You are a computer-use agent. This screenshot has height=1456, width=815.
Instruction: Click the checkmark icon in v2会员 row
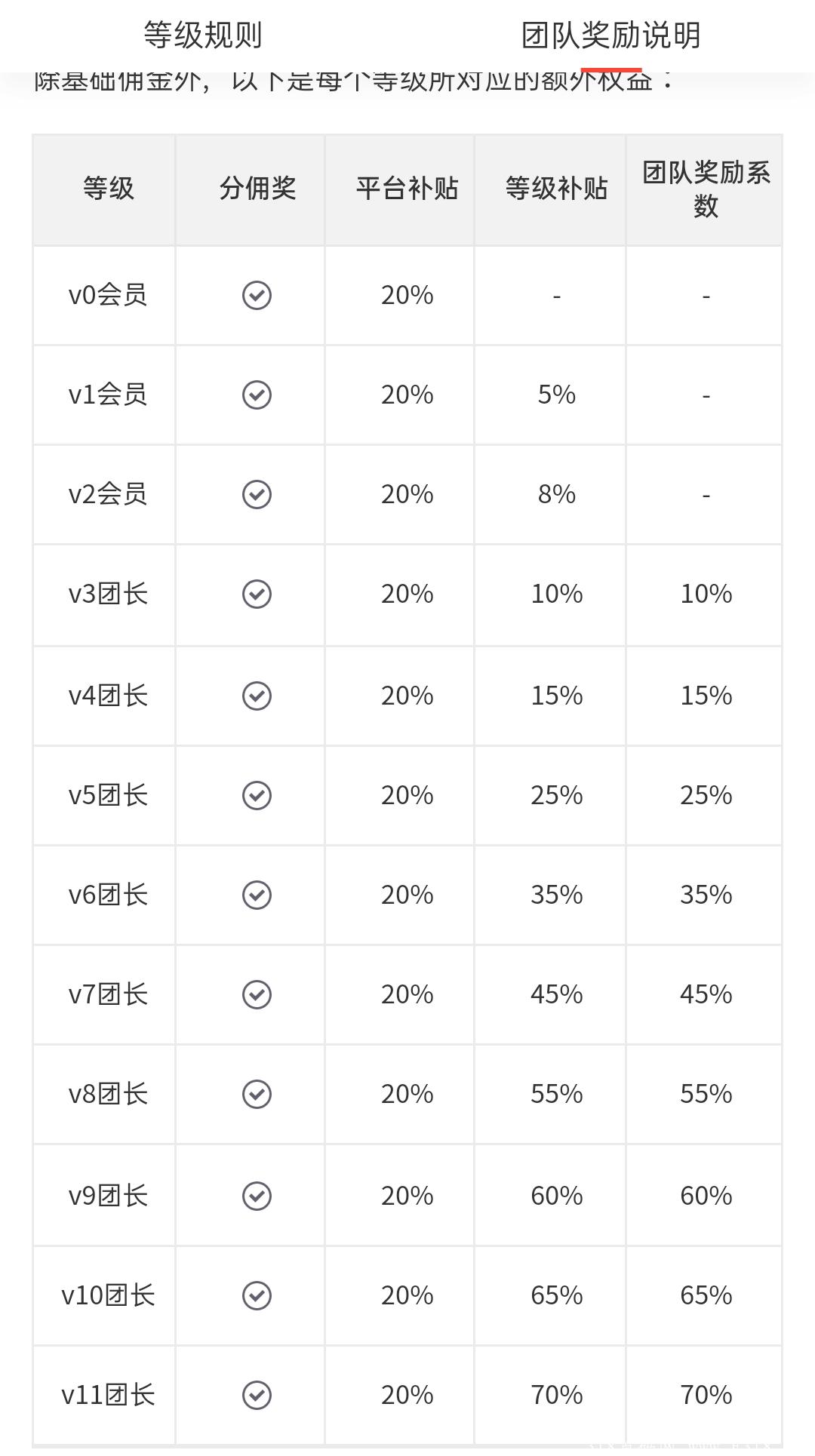[x=257, y=494]
